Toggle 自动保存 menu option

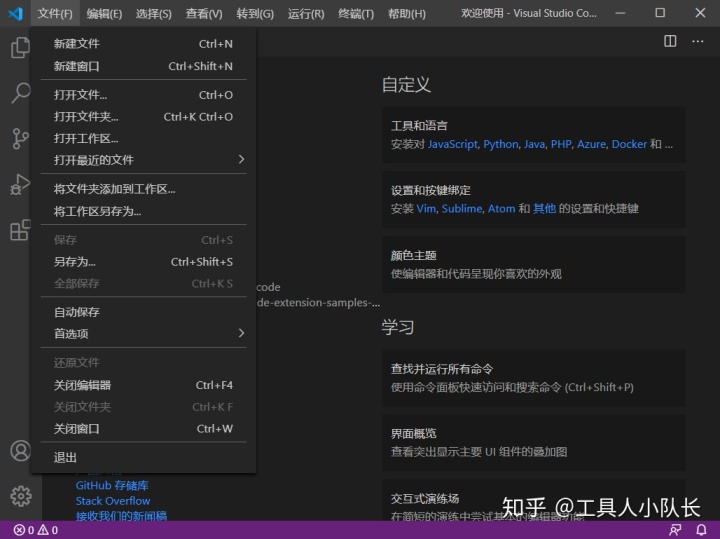click(x=143, y=312)
